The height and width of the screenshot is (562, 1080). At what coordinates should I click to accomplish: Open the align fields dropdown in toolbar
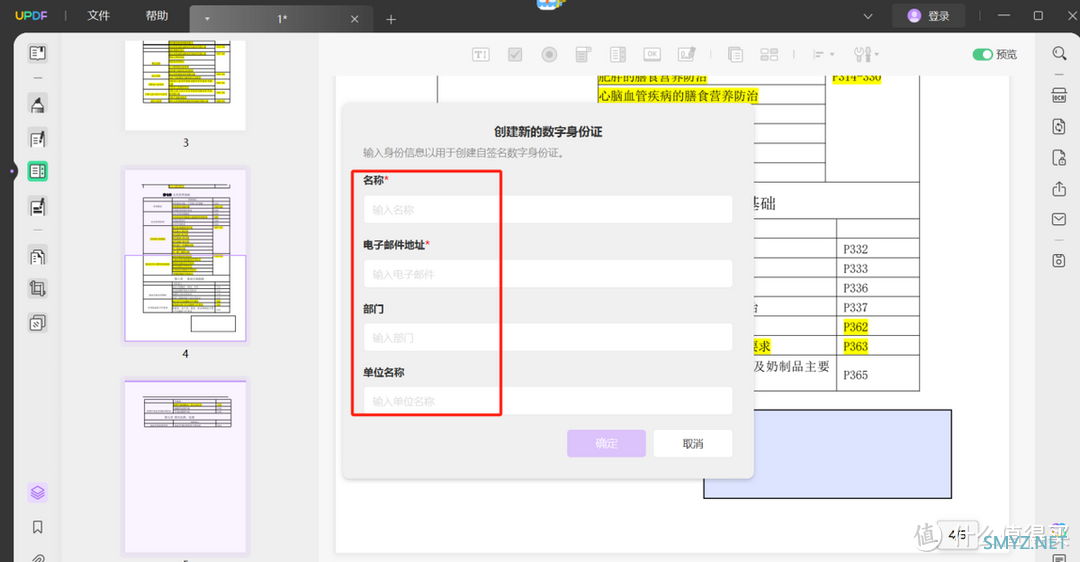(x=822, y=54)
